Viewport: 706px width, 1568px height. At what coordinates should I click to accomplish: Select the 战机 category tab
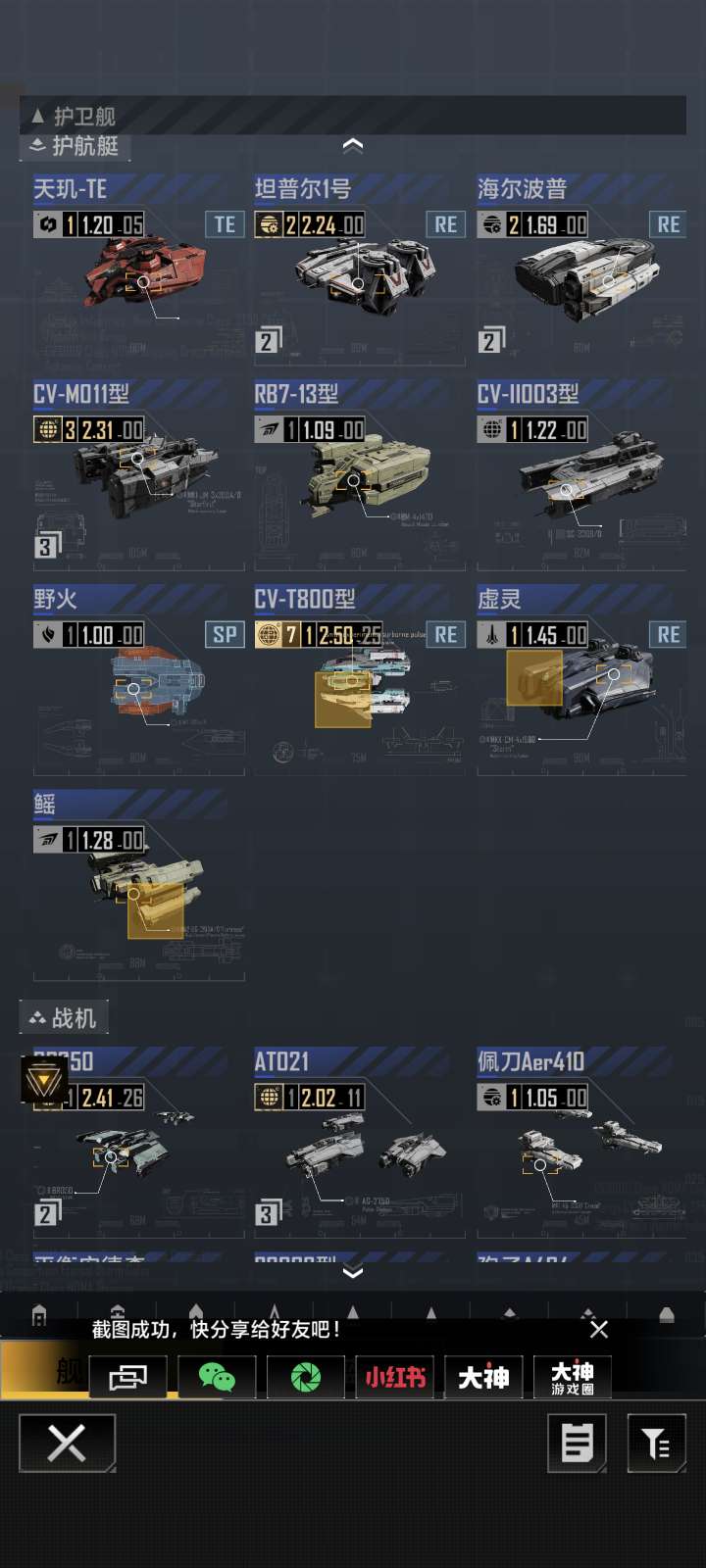pyautogui.click(x=64, y=1017)
